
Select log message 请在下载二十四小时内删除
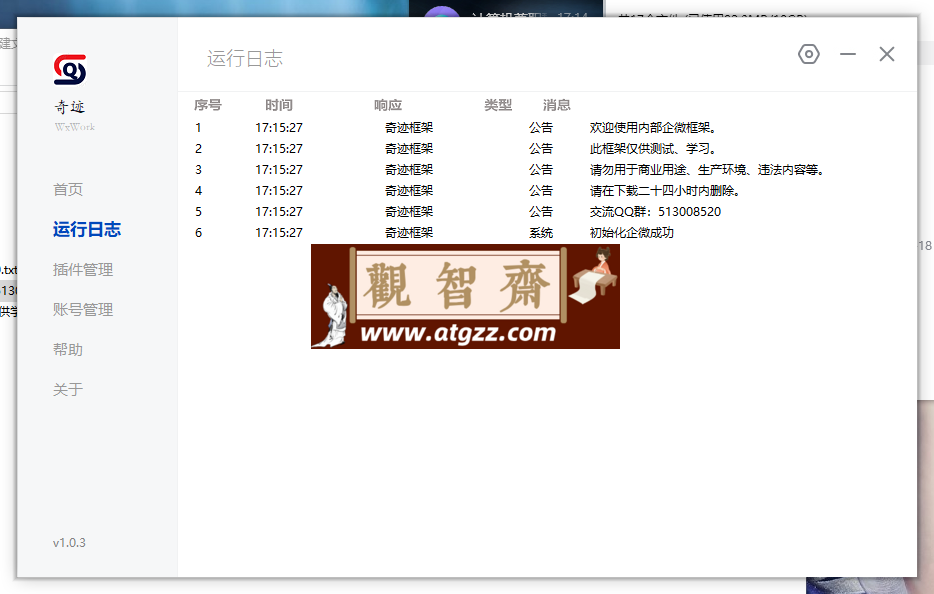pos(665,191)
